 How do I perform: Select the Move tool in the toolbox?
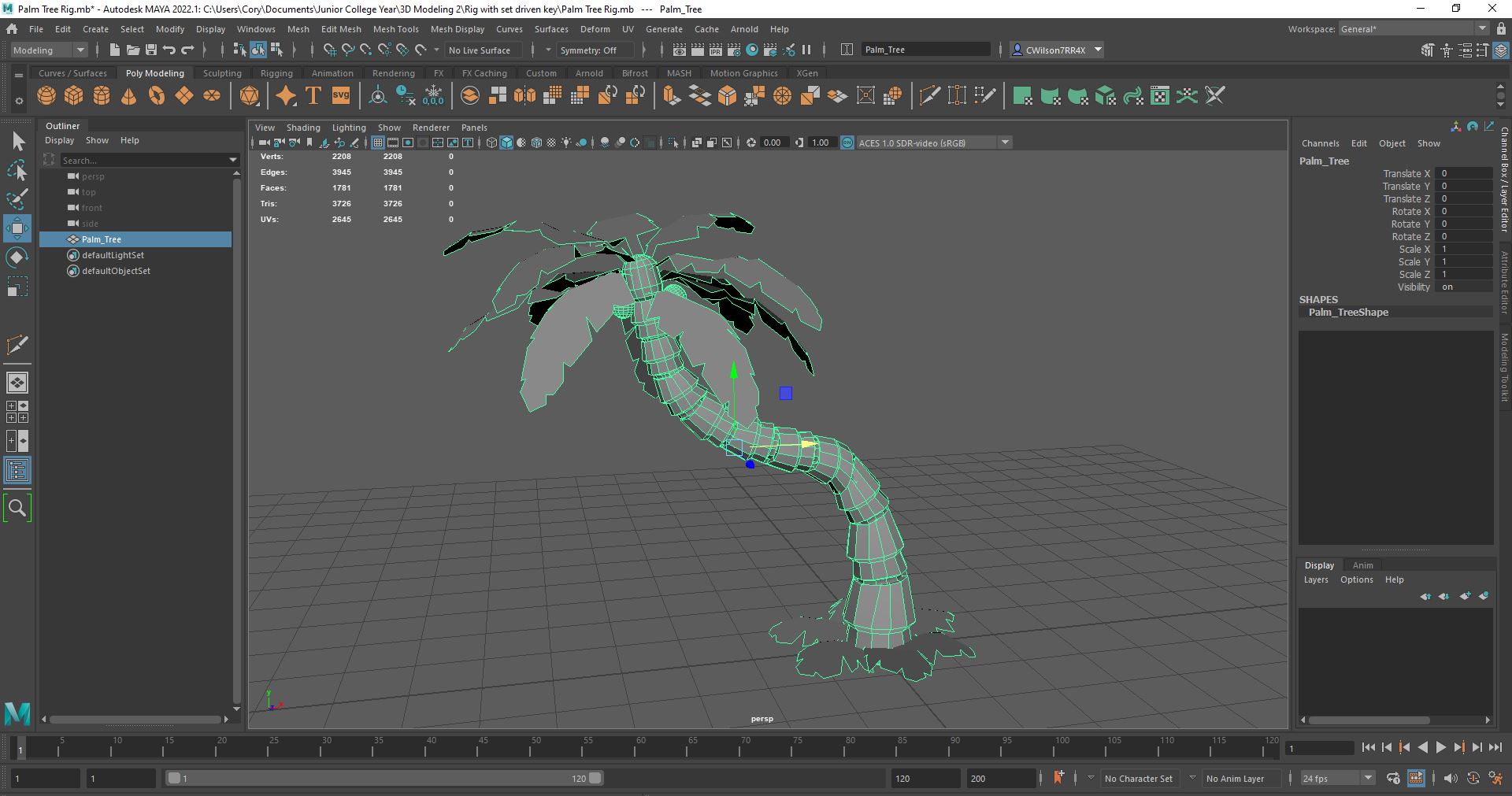point(17,228)
